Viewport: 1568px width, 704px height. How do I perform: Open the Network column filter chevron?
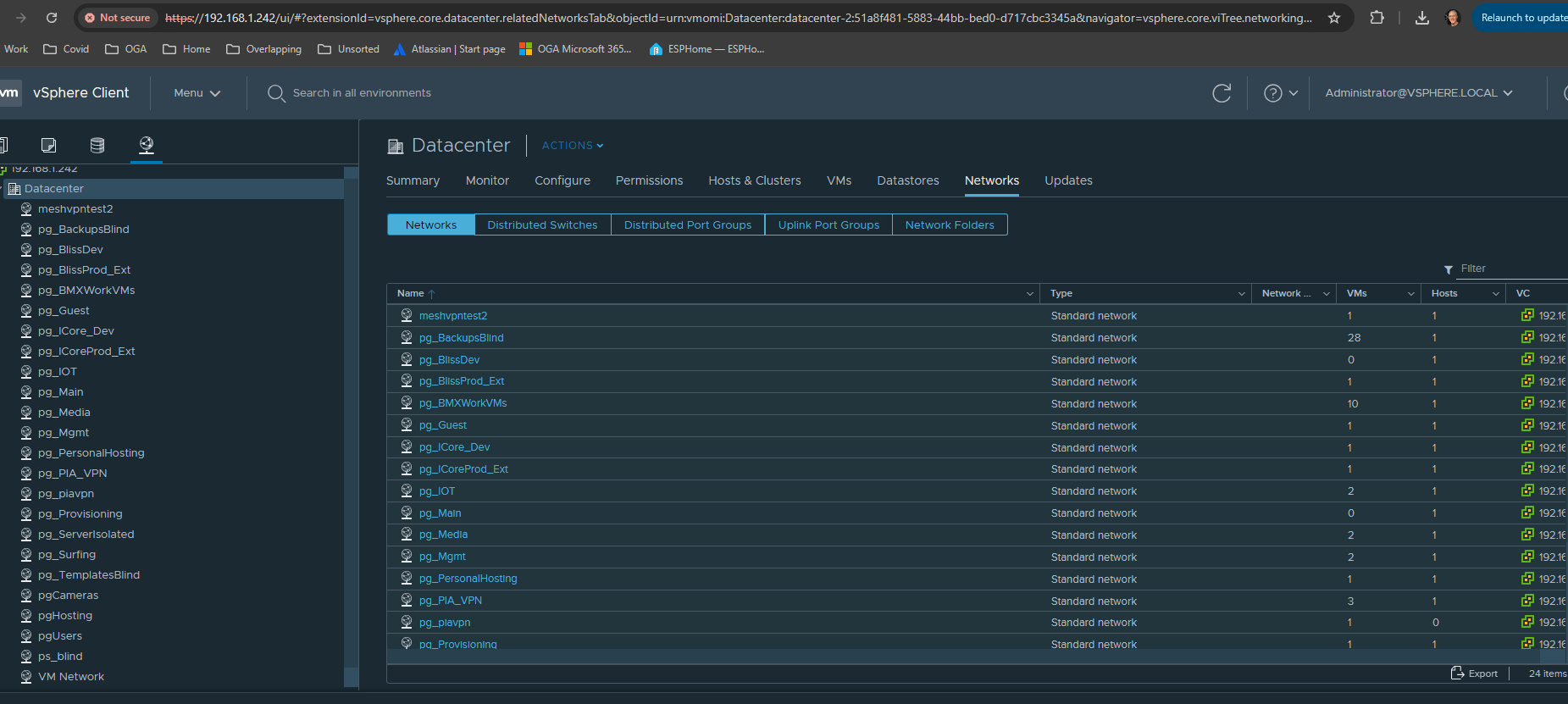(1327, 294)
